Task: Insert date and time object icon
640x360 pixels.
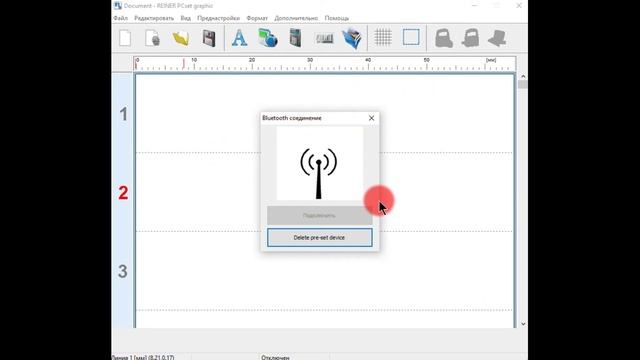Action: tap(268, 38)
